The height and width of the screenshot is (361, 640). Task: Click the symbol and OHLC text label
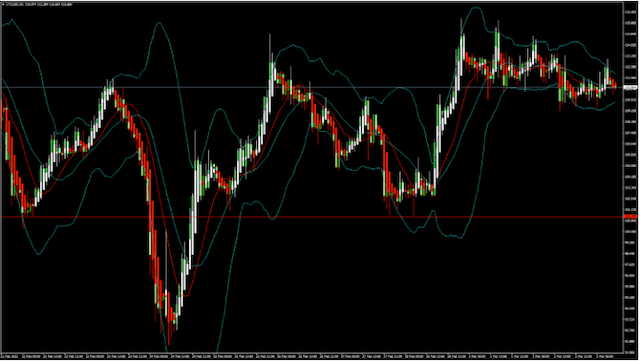tap(39, 4)
